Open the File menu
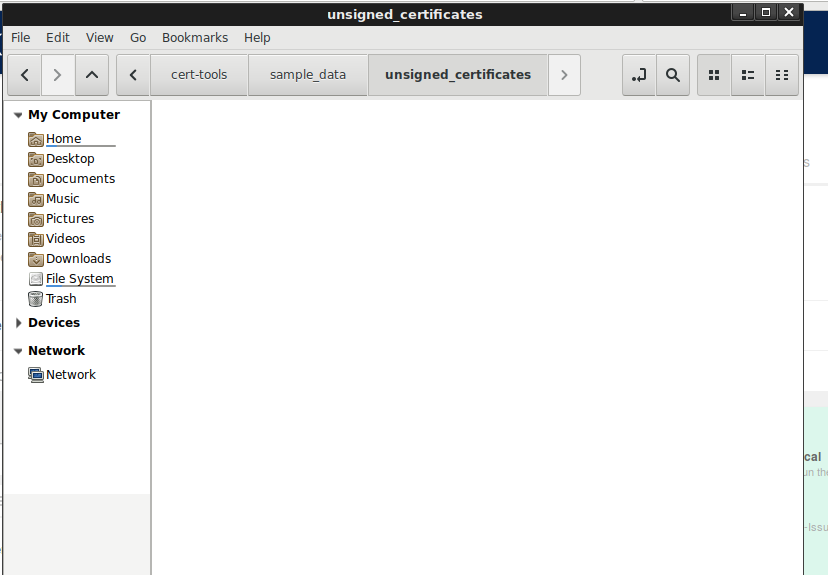828x575 pixels. tap(21, 38)
